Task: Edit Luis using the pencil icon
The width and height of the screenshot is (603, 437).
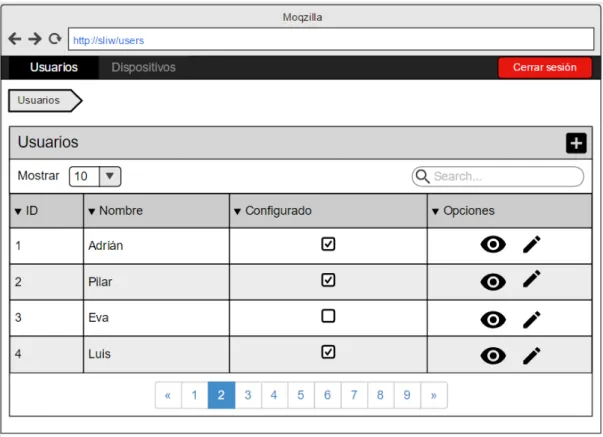Action: 532,355
